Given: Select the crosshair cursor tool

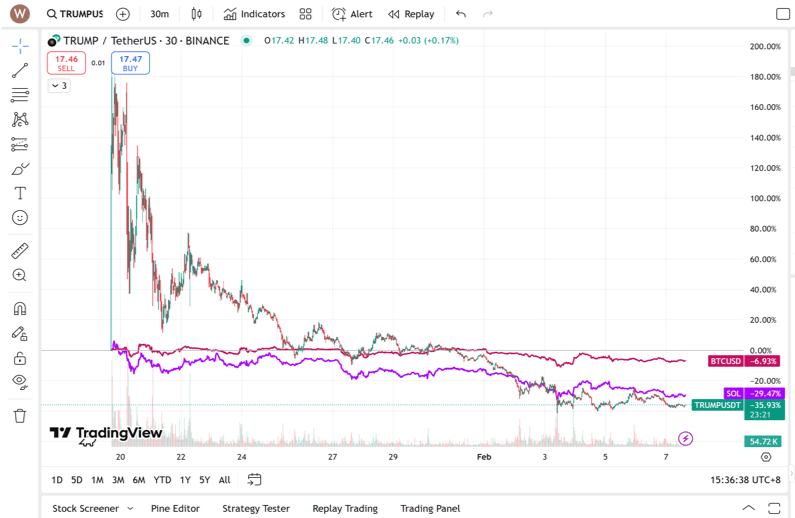Looking at the screenshot, I should pyautogui.click(x=20, y=46).
